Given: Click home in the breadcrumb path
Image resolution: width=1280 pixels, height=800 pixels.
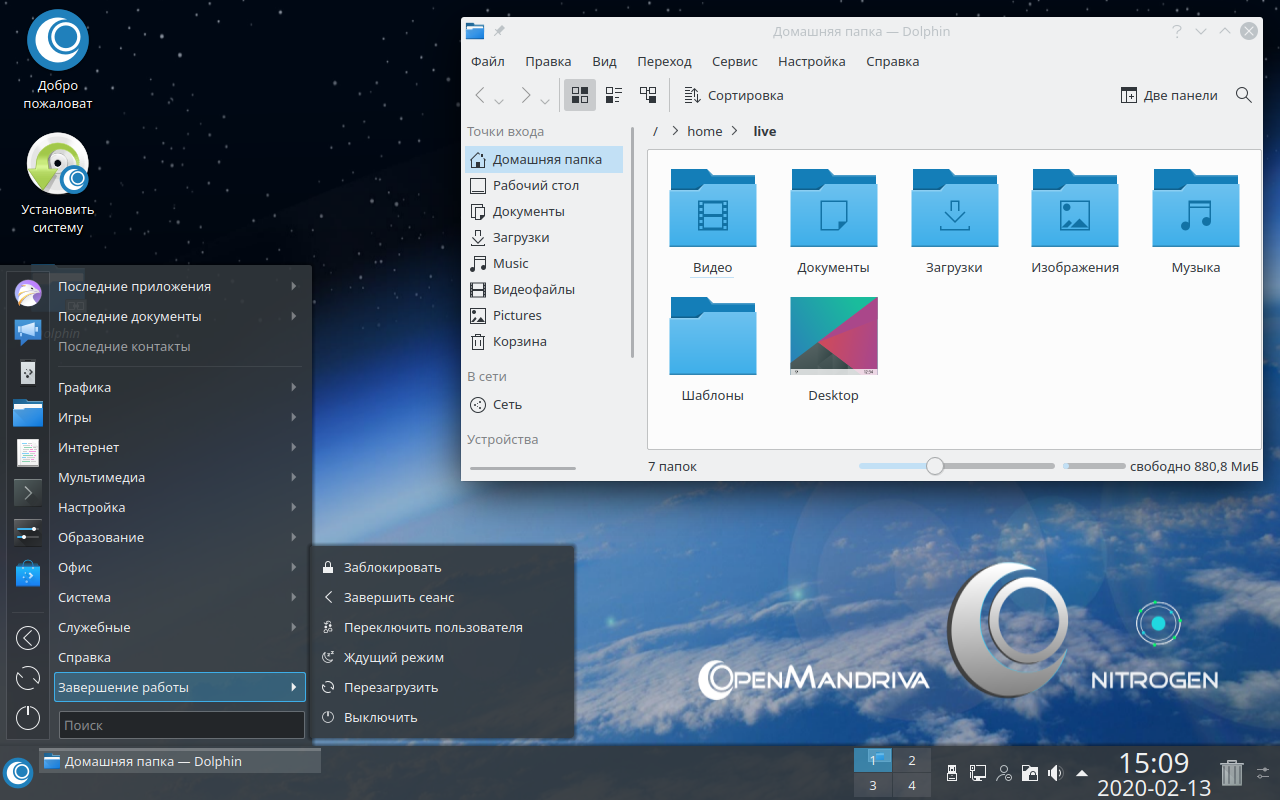Looking at the screenshot, I should click(x=705, y=131).
